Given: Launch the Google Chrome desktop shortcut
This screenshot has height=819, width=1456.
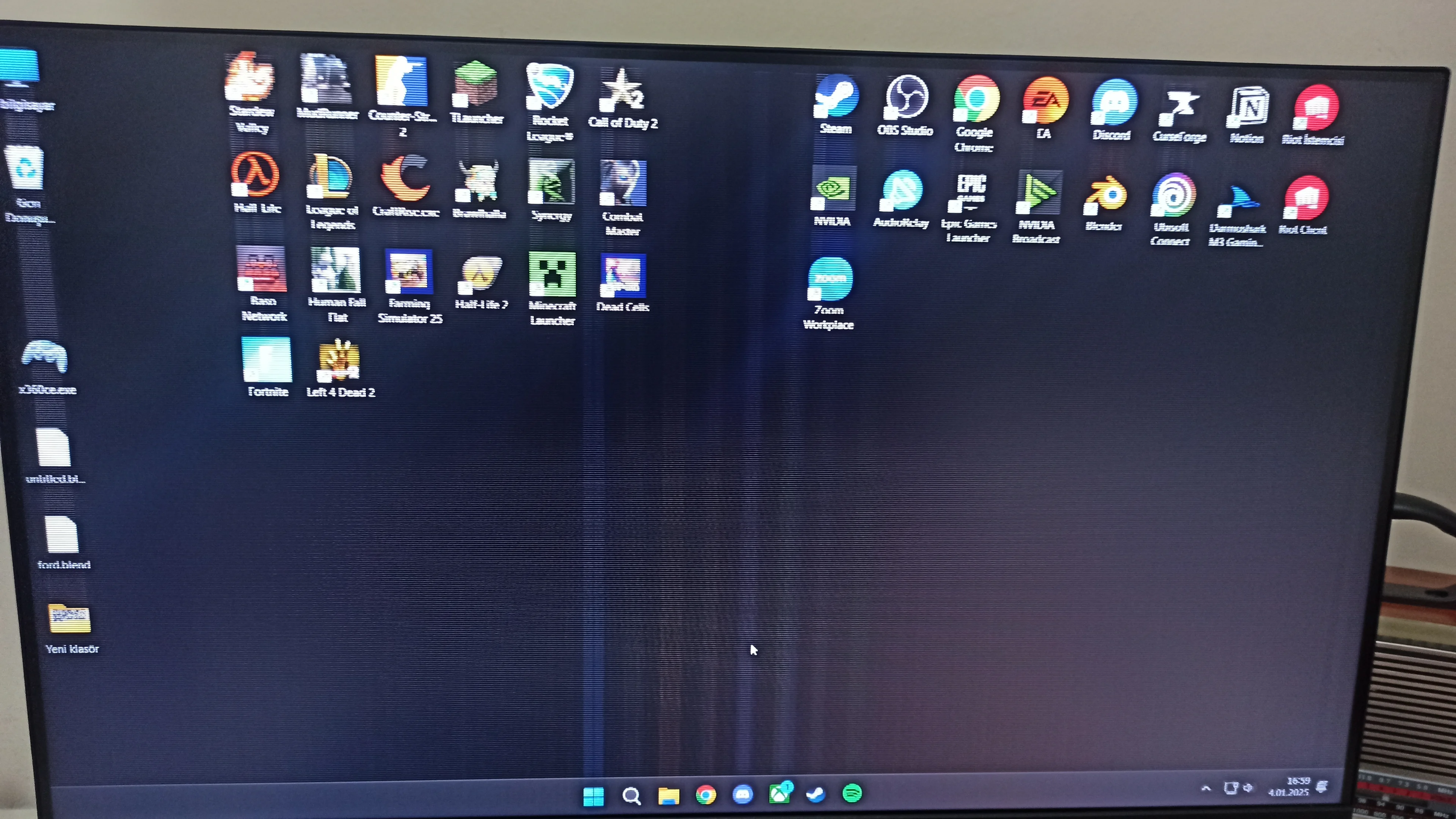Looking at the screenshot, I should [976, 99].
